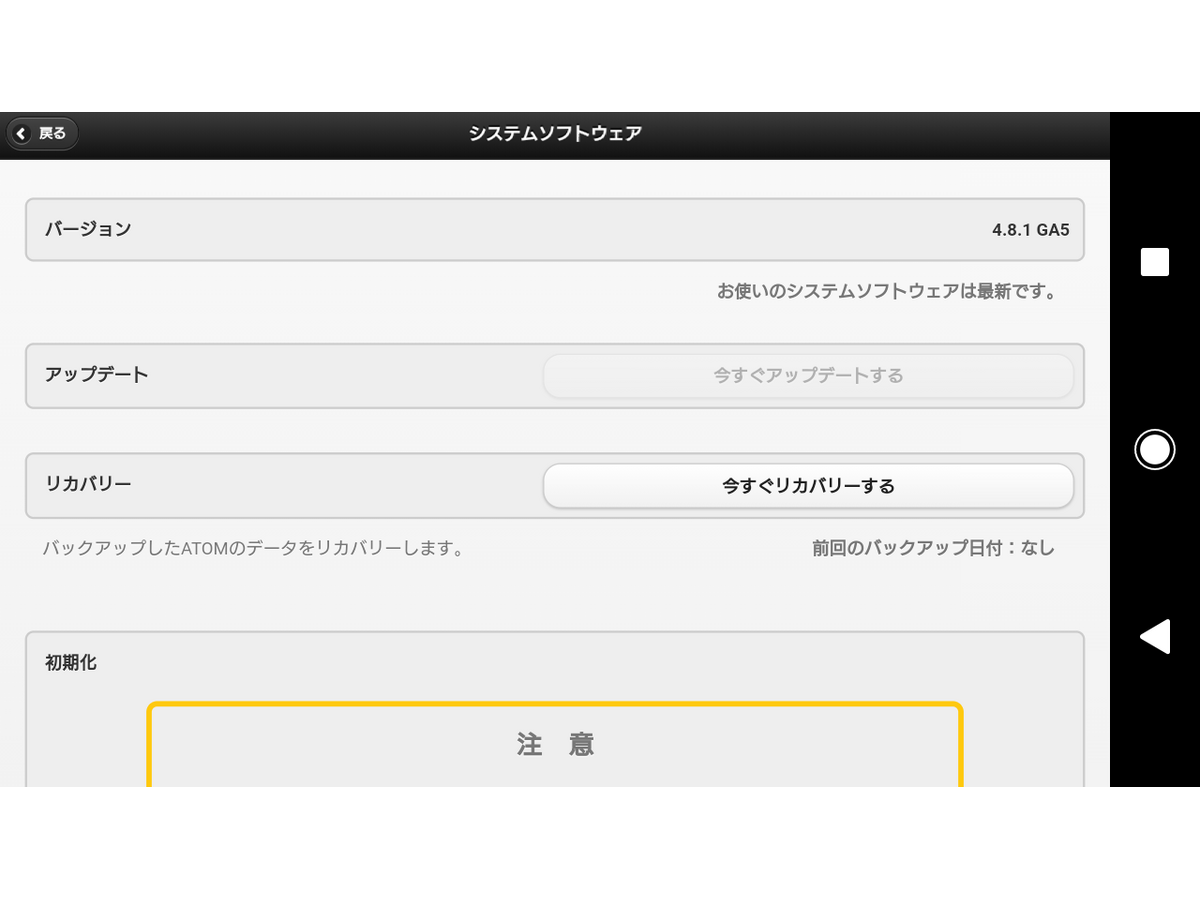Image resolution: width=1200 pixels, height=900 pixels.
Task: Select the 初期化 section heading
Action: (x=71, y=662)
